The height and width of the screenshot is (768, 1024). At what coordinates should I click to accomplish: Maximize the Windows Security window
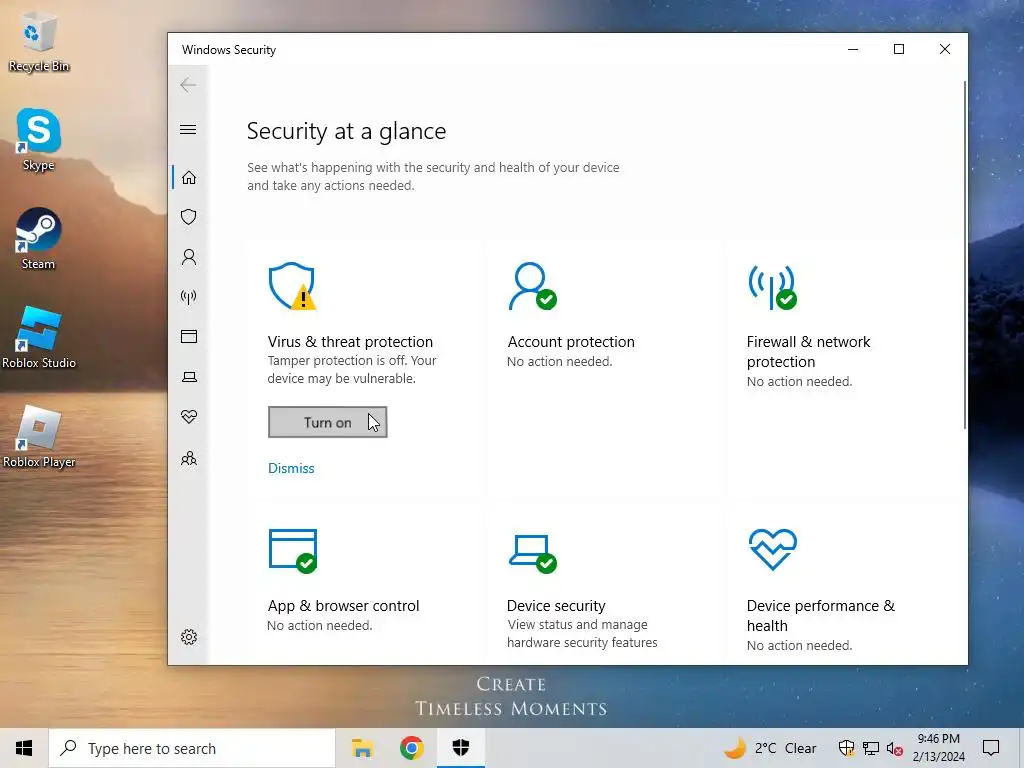899,49
